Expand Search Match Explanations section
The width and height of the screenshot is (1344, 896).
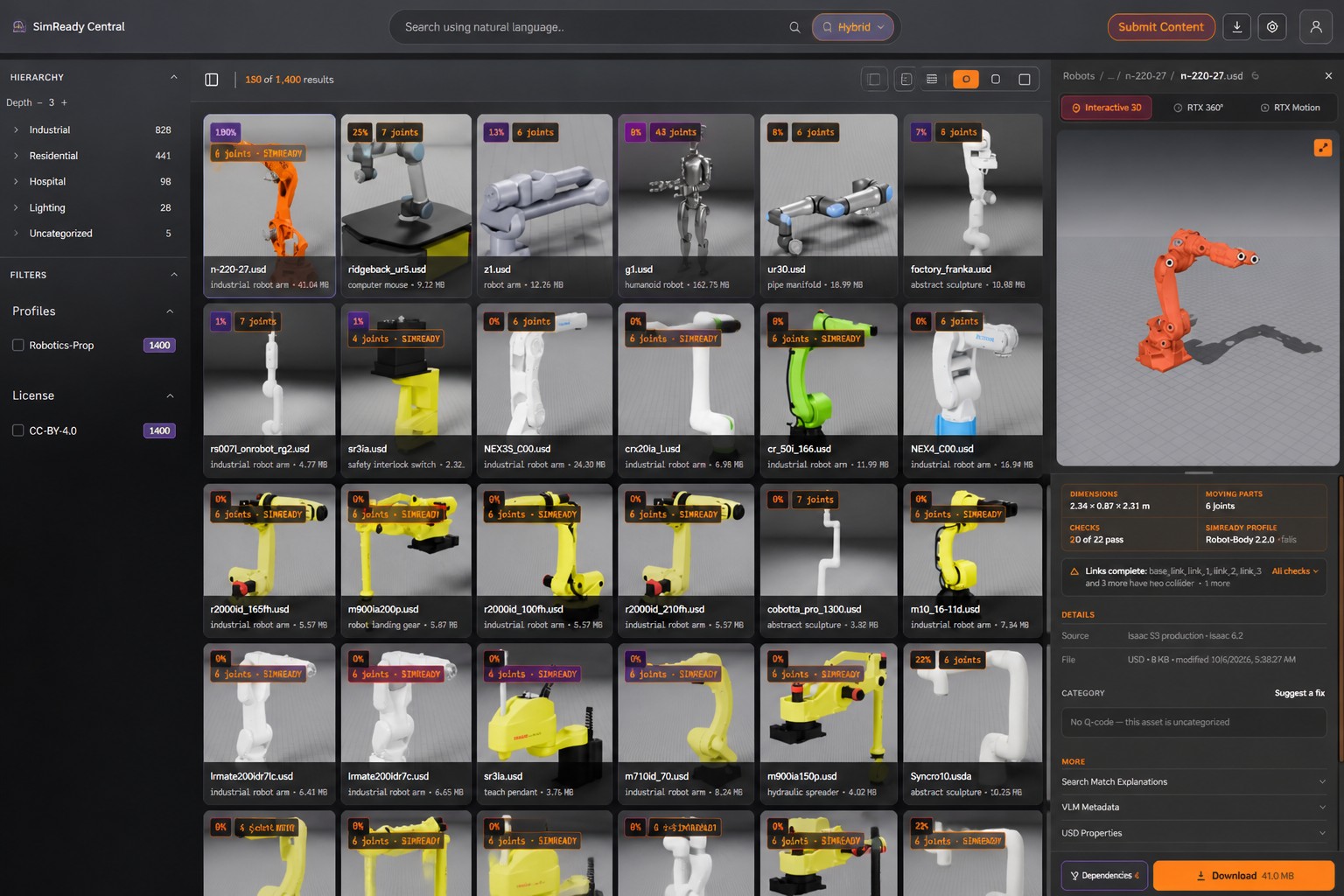(x=1193, y=782)
